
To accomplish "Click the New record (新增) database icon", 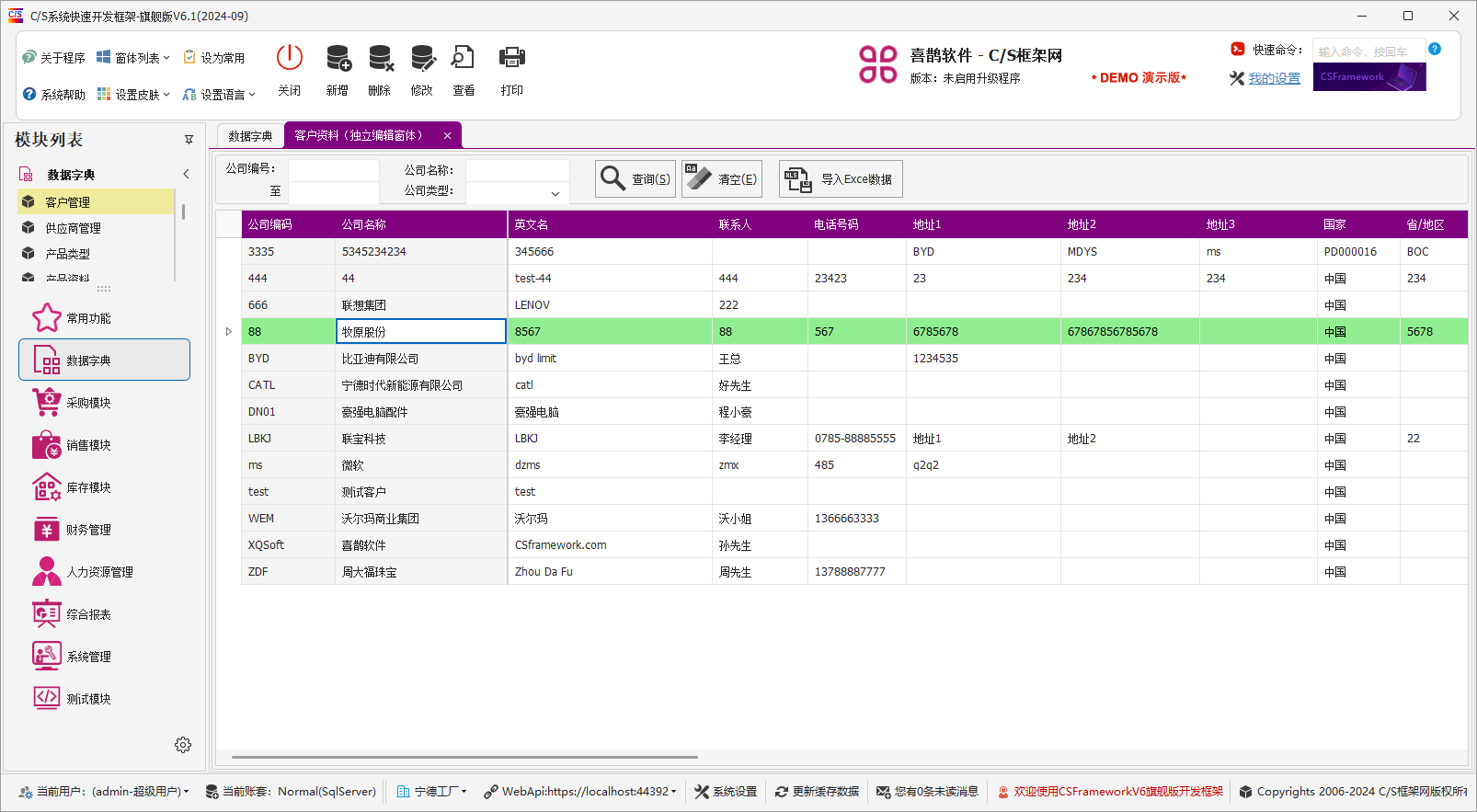I will click(338, 58).
